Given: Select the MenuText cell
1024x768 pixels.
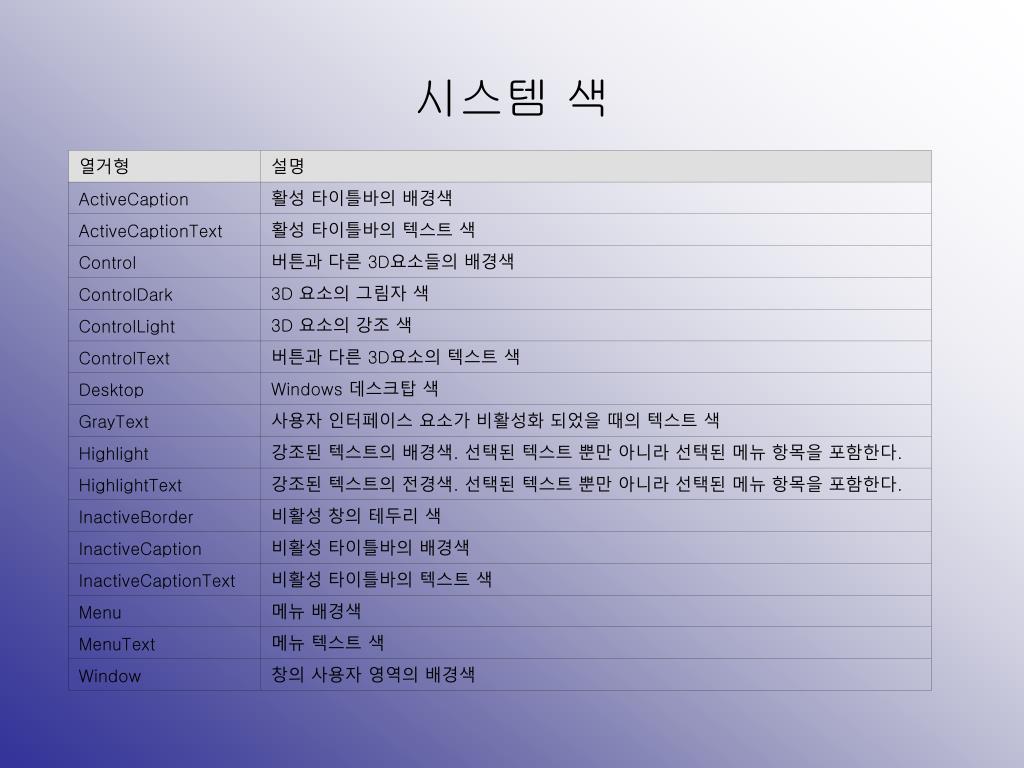Looking at the screenshot, I should pyautogui.click(x=165, y=643).
